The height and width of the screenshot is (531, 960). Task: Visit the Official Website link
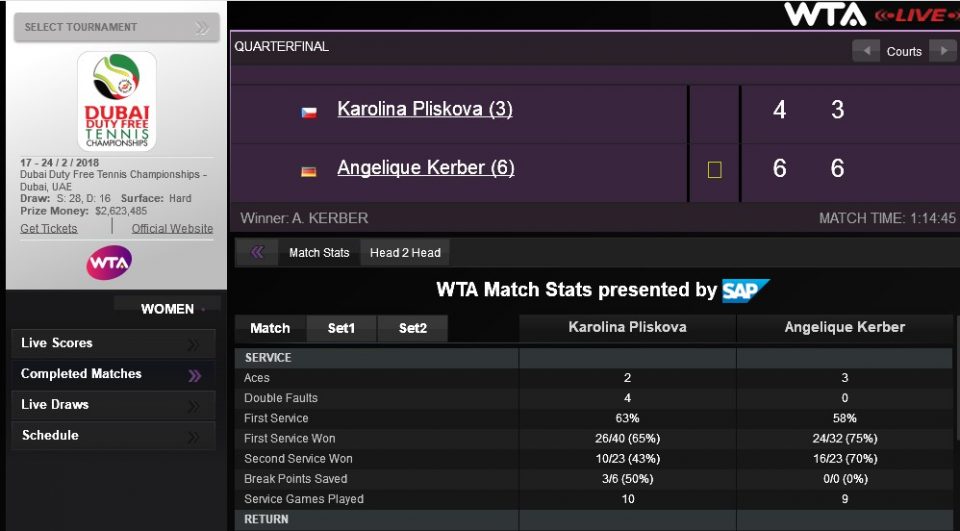click(172, 229)
